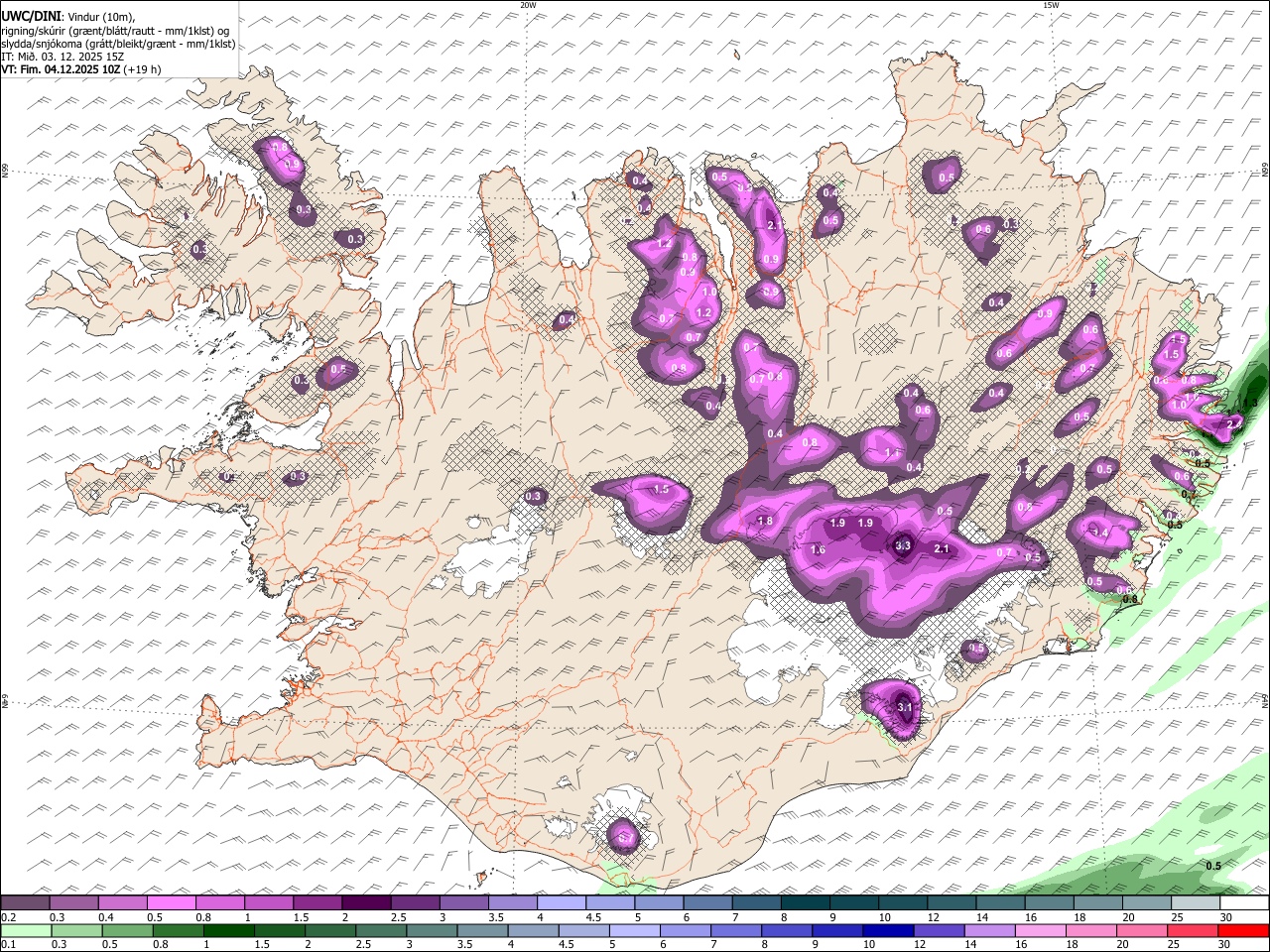Screen dimensions: 1270x952
Task: Click the 1.4 snowfall value in the east
Action: coord(1100,533)
